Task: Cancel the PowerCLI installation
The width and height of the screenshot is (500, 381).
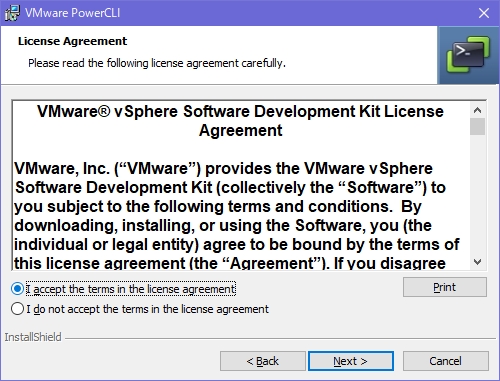Action: pyautogui.click(x=446, y=361)
